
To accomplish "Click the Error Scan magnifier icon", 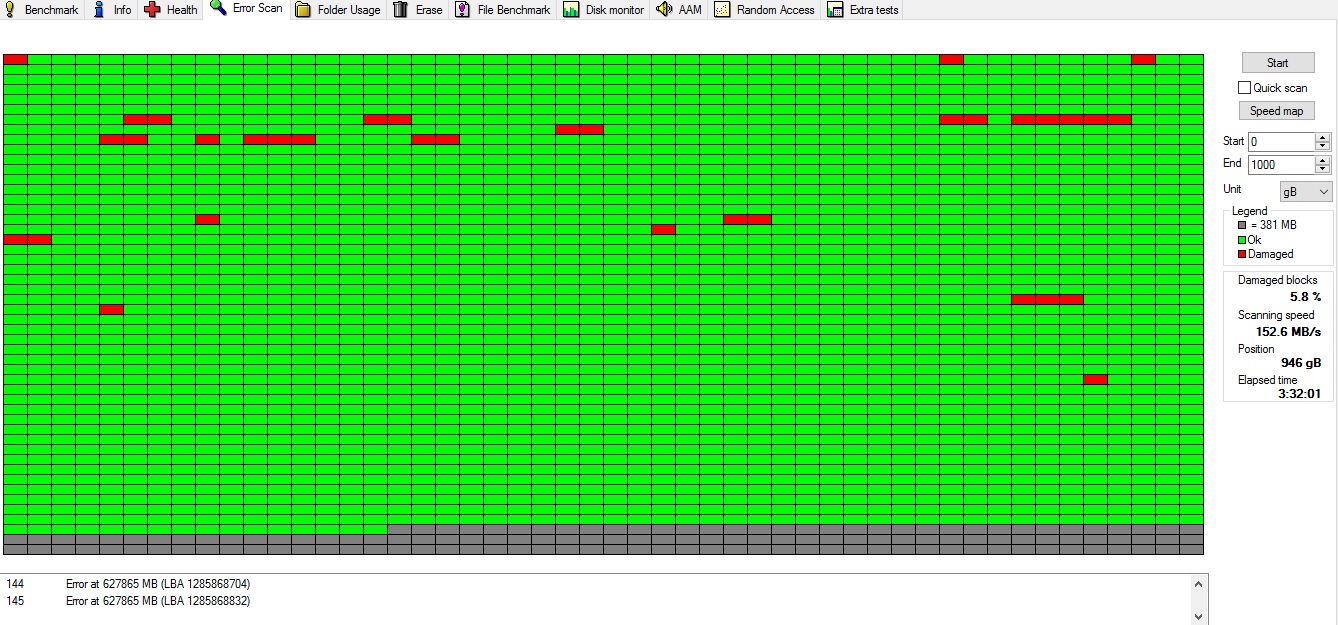I will tap(218, 9).
